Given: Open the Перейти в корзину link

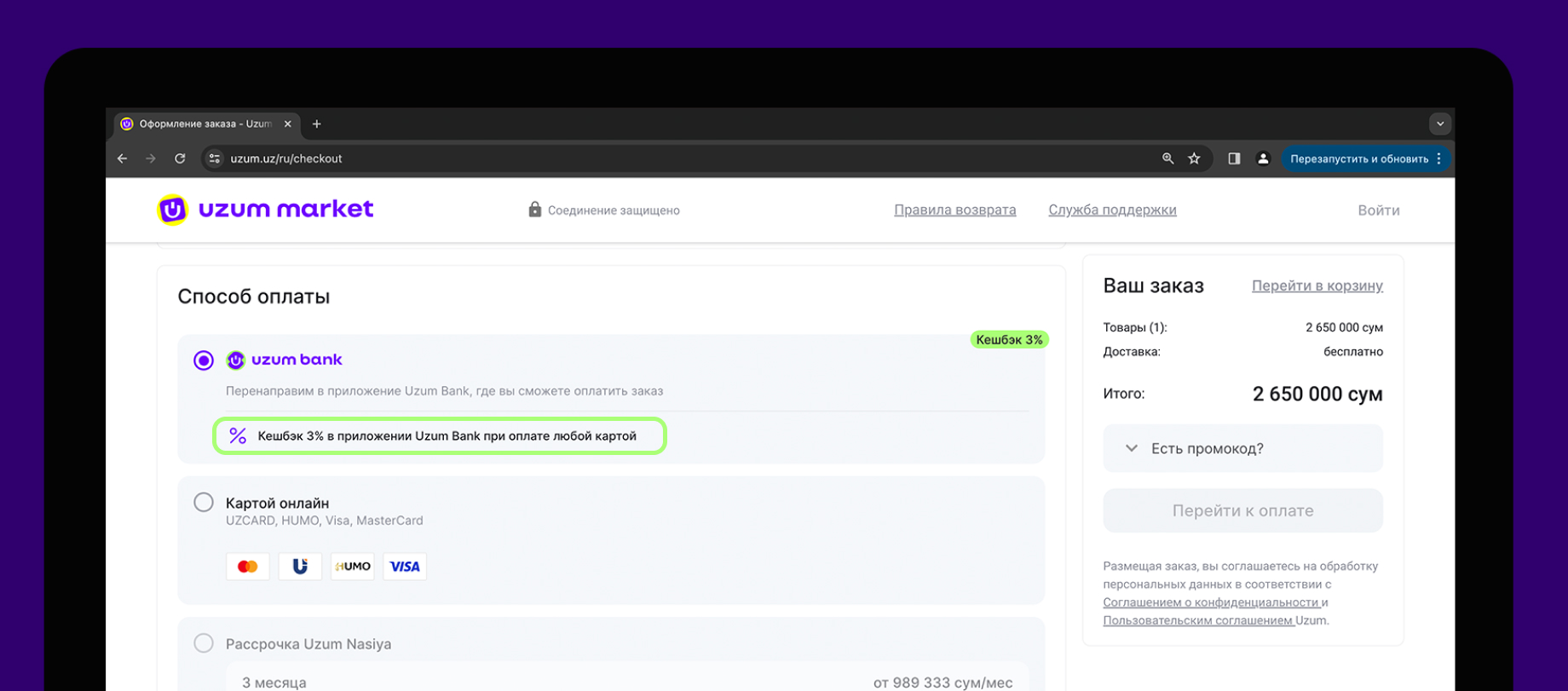Looking at the screenshot, I should [x=1317, y=285].
